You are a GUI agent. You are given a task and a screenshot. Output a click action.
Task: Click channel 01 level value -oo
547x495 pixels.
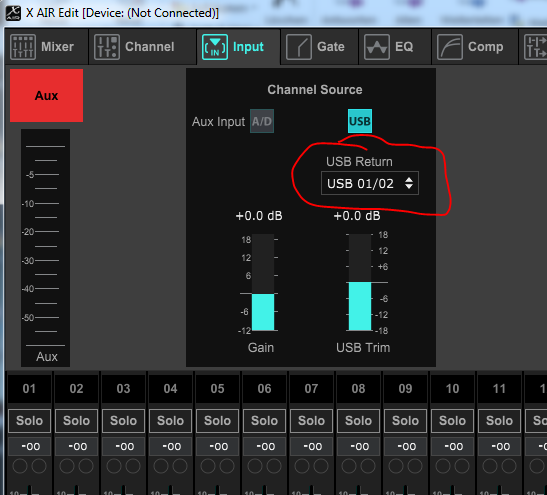[x=29, y=447]
